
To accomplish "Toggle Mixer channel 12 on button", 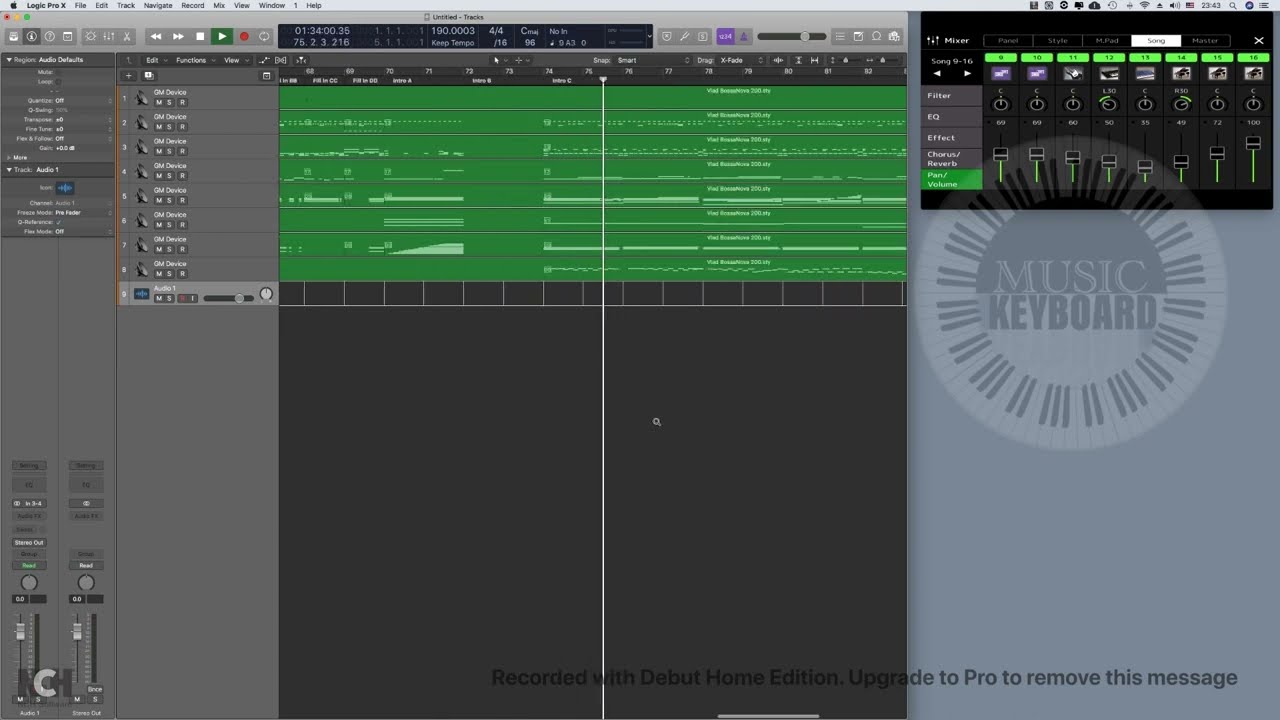I will (x=1109, y=58).
